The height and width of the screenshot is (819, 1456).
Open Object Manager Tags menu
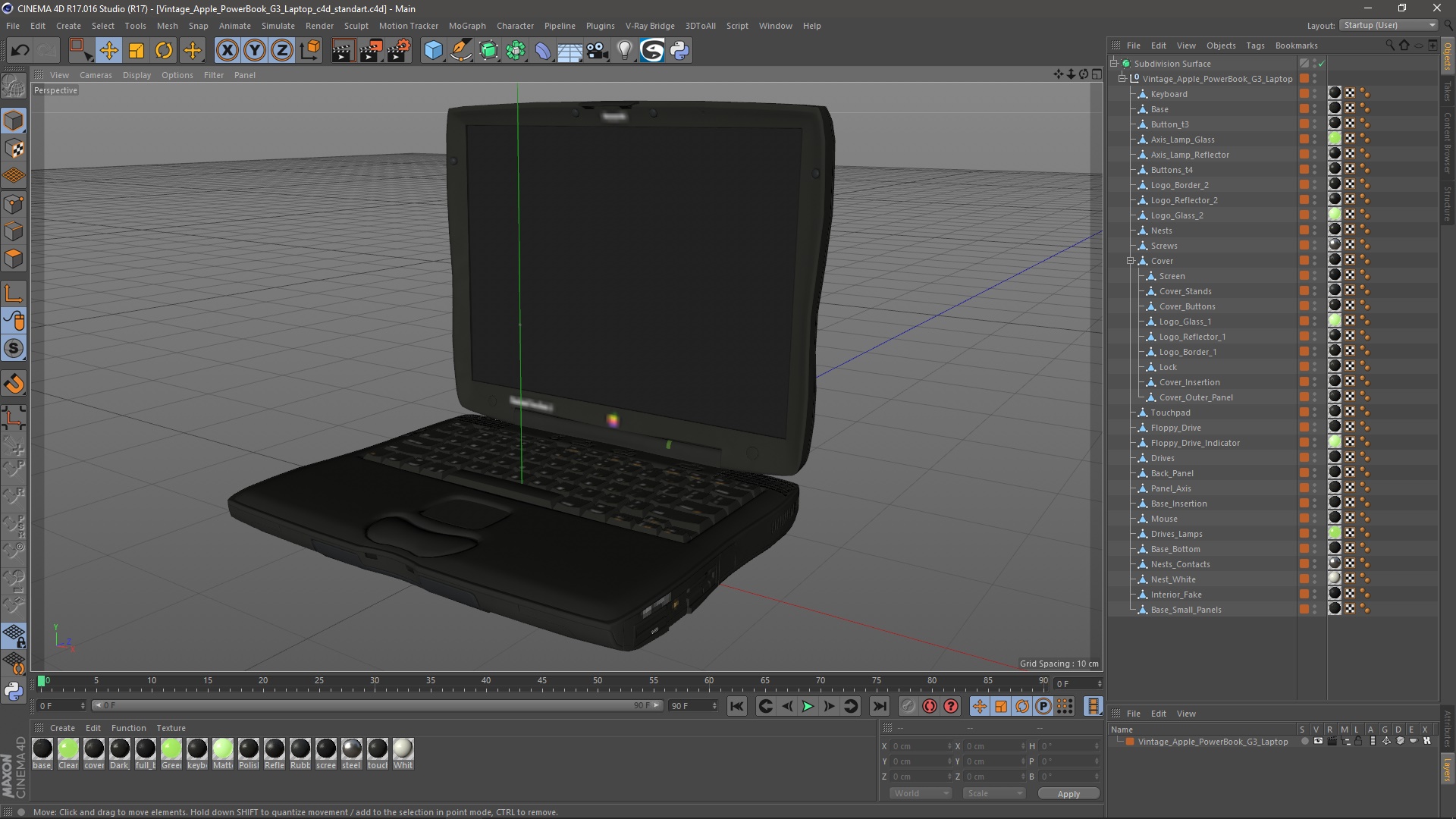1255,45
